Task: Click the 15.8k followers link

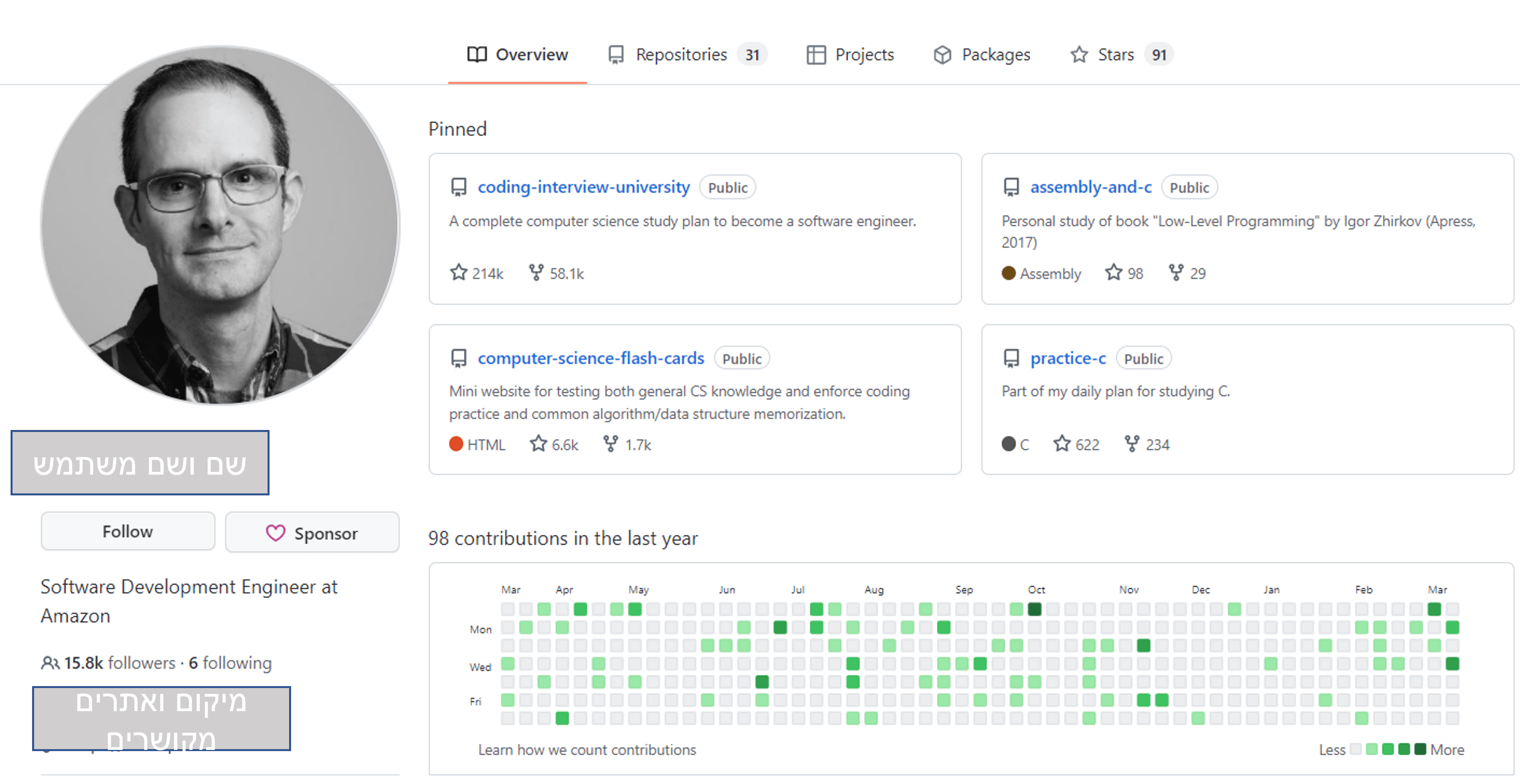Action: [x=119, y=663]
